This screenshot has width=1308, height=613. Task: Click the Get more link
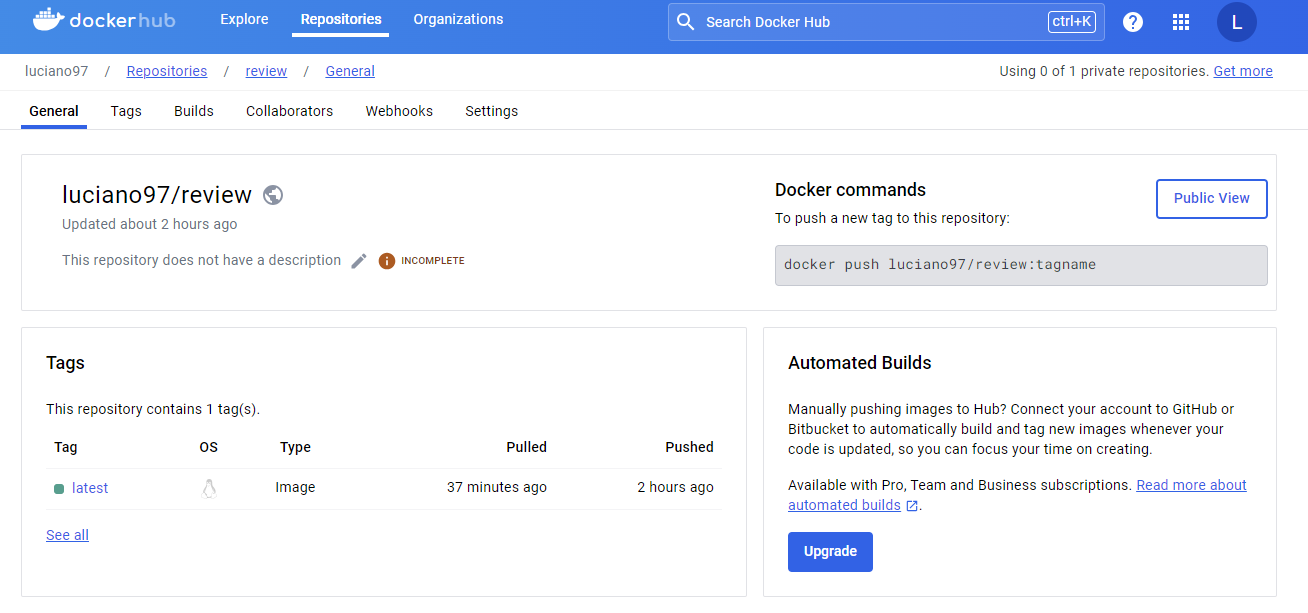click(1243, 71)
